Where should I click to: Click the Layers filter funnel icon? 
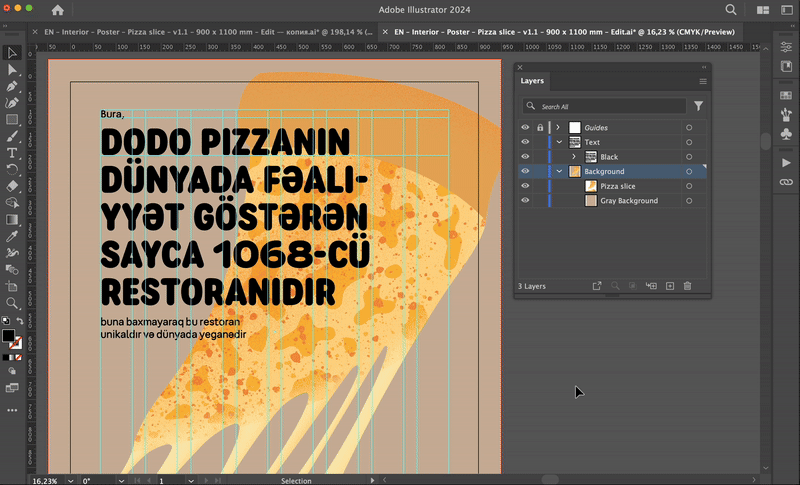(698, 106)
